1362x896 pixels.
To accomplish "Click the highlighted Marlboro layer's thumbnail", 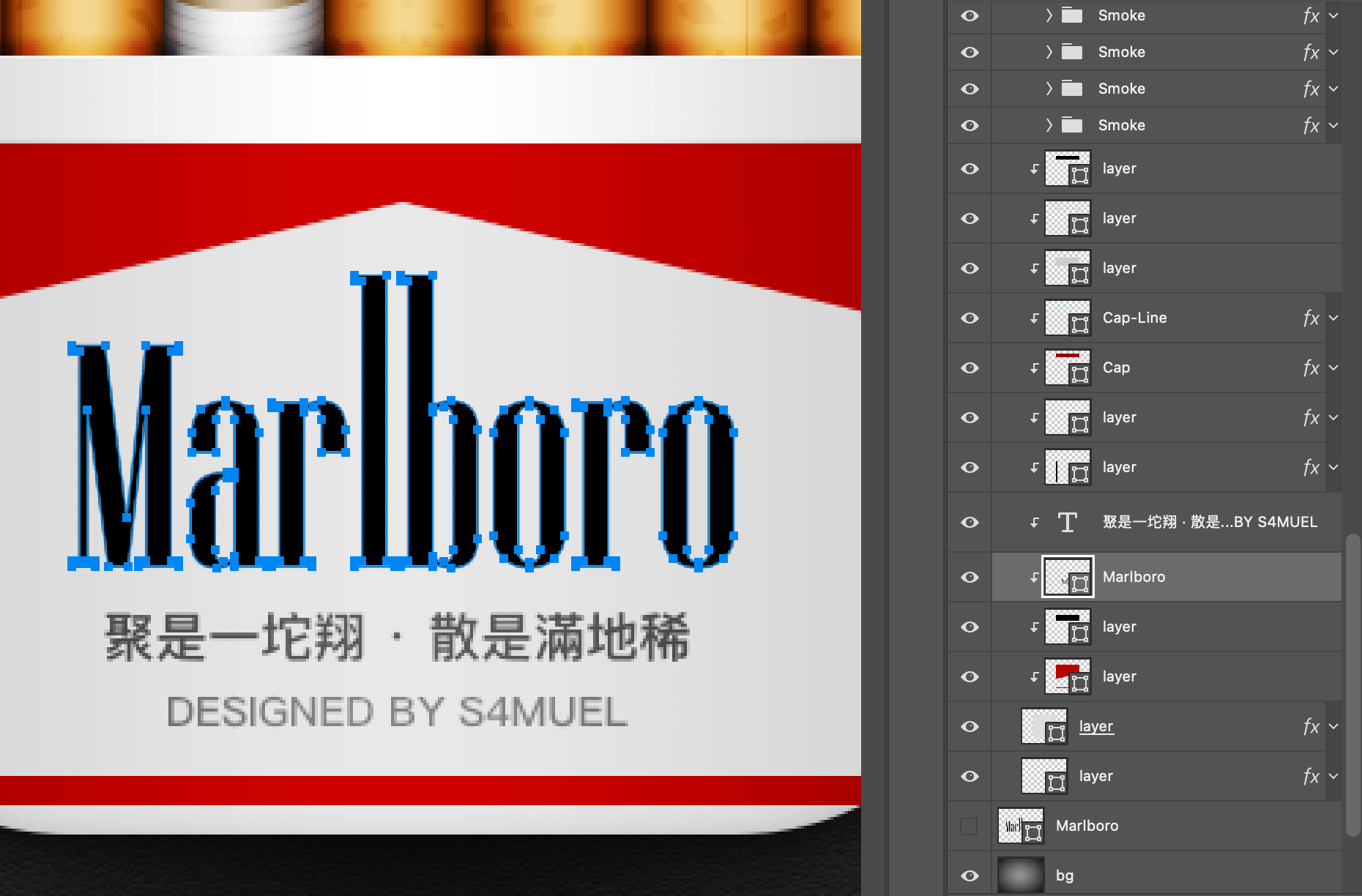I will 1068,577.
